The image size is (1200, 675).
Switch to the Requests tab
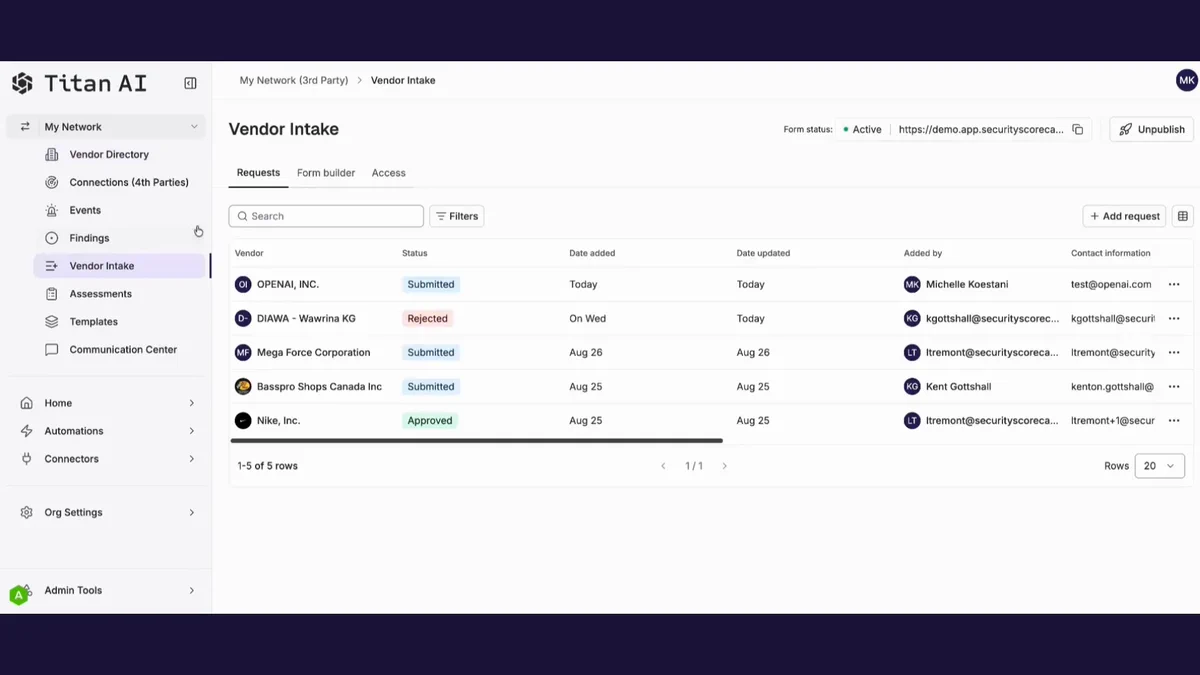[258, 173]
